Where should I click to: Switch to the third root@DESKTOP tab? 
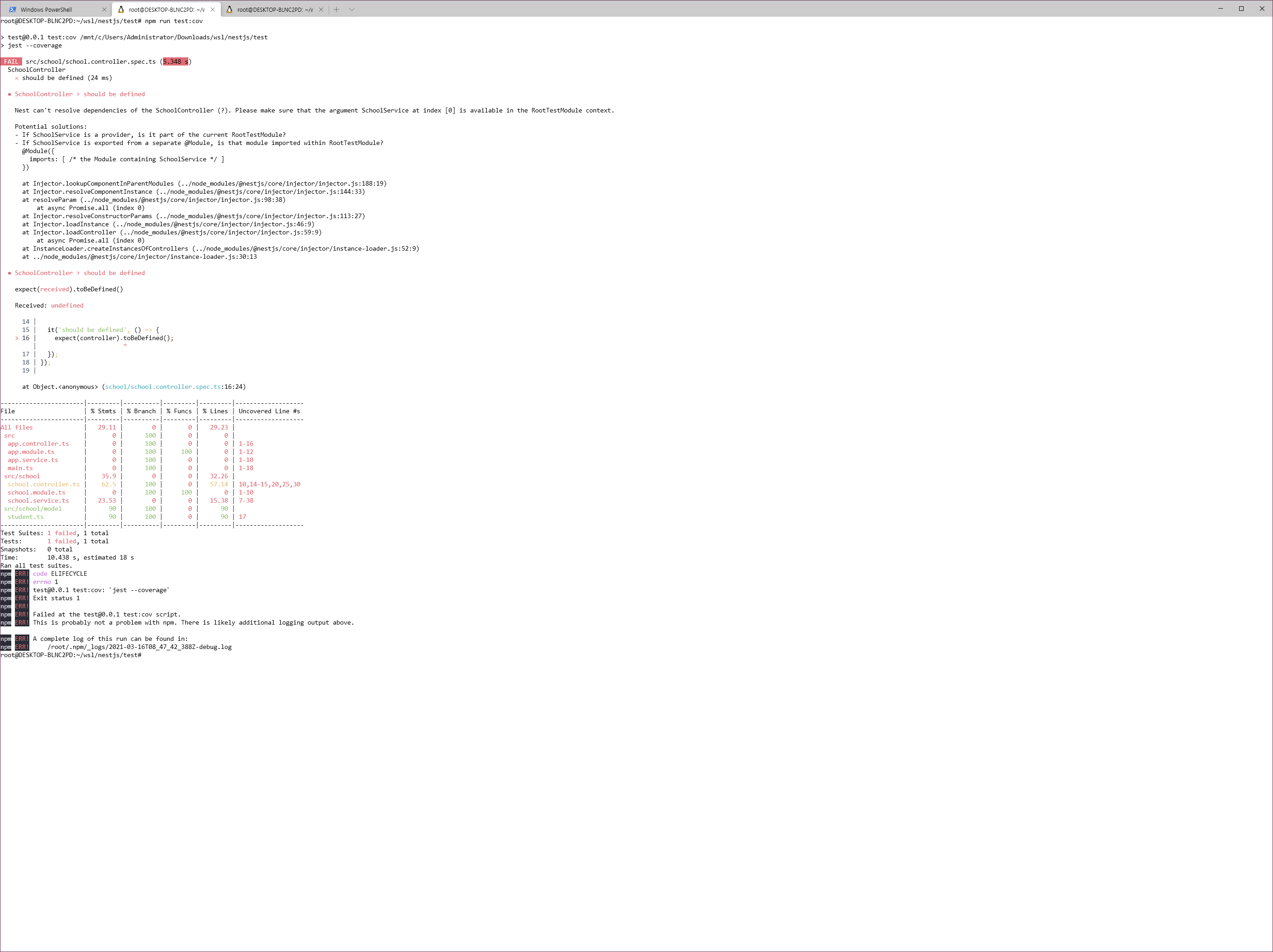[275, 9]
